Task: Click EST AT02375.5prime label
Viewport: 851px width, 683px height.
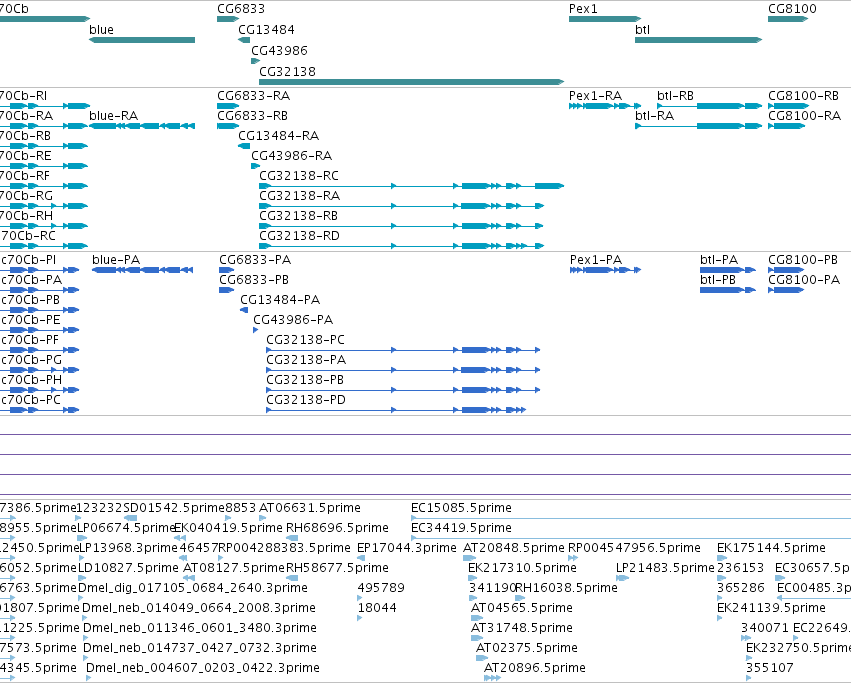Action: 526,648
